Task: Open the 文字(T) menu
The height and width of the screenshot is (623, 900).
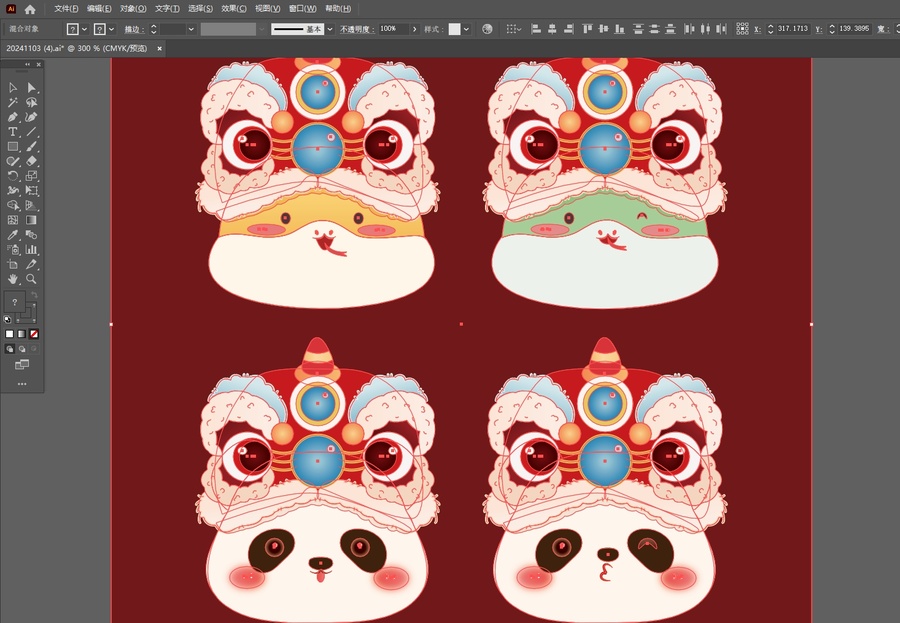Action: (x=167, y=9)
